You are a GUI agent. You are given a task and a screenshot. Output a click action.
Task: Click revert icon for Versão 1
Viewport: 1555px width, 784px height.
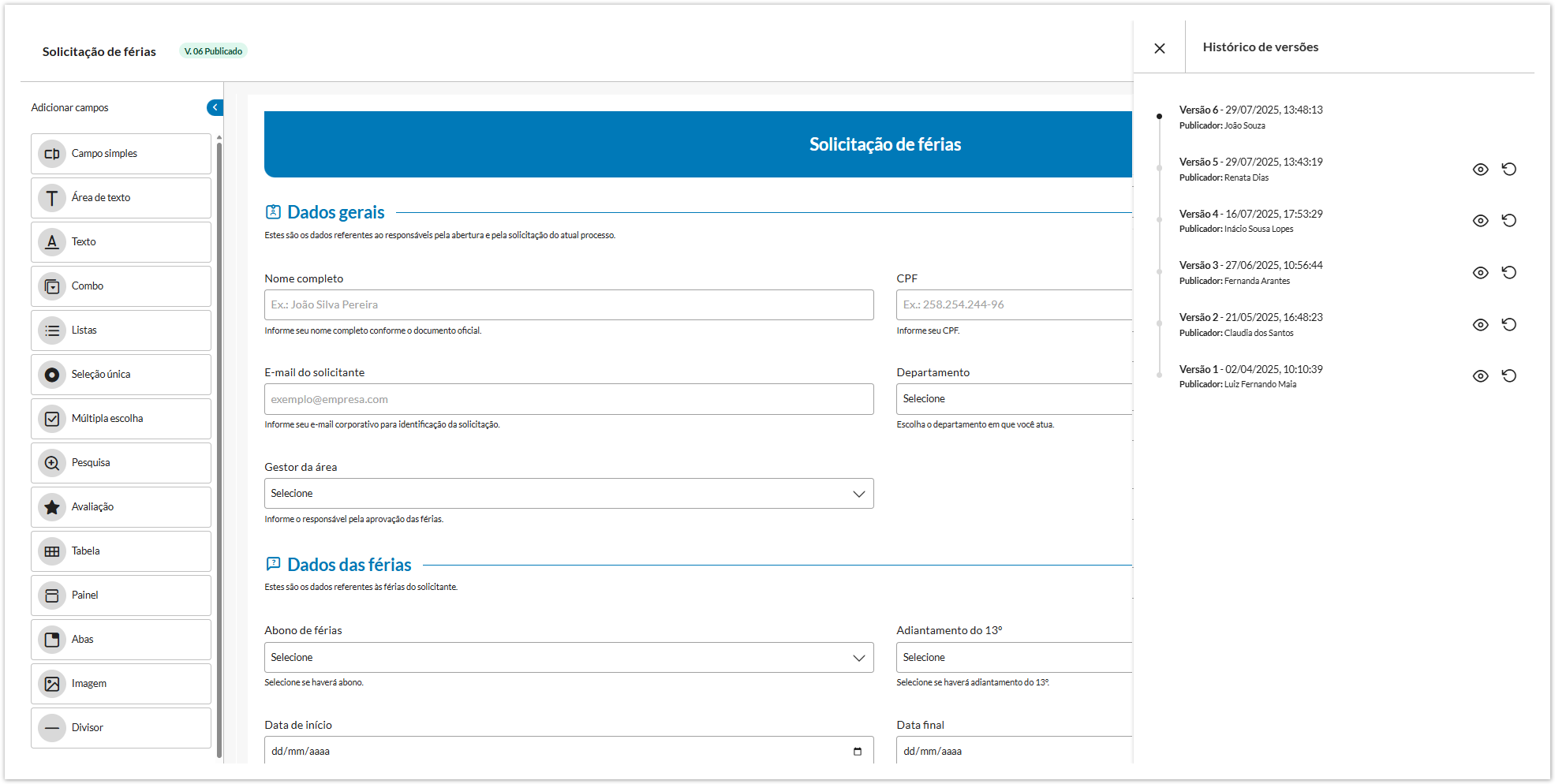point(1508,376)
